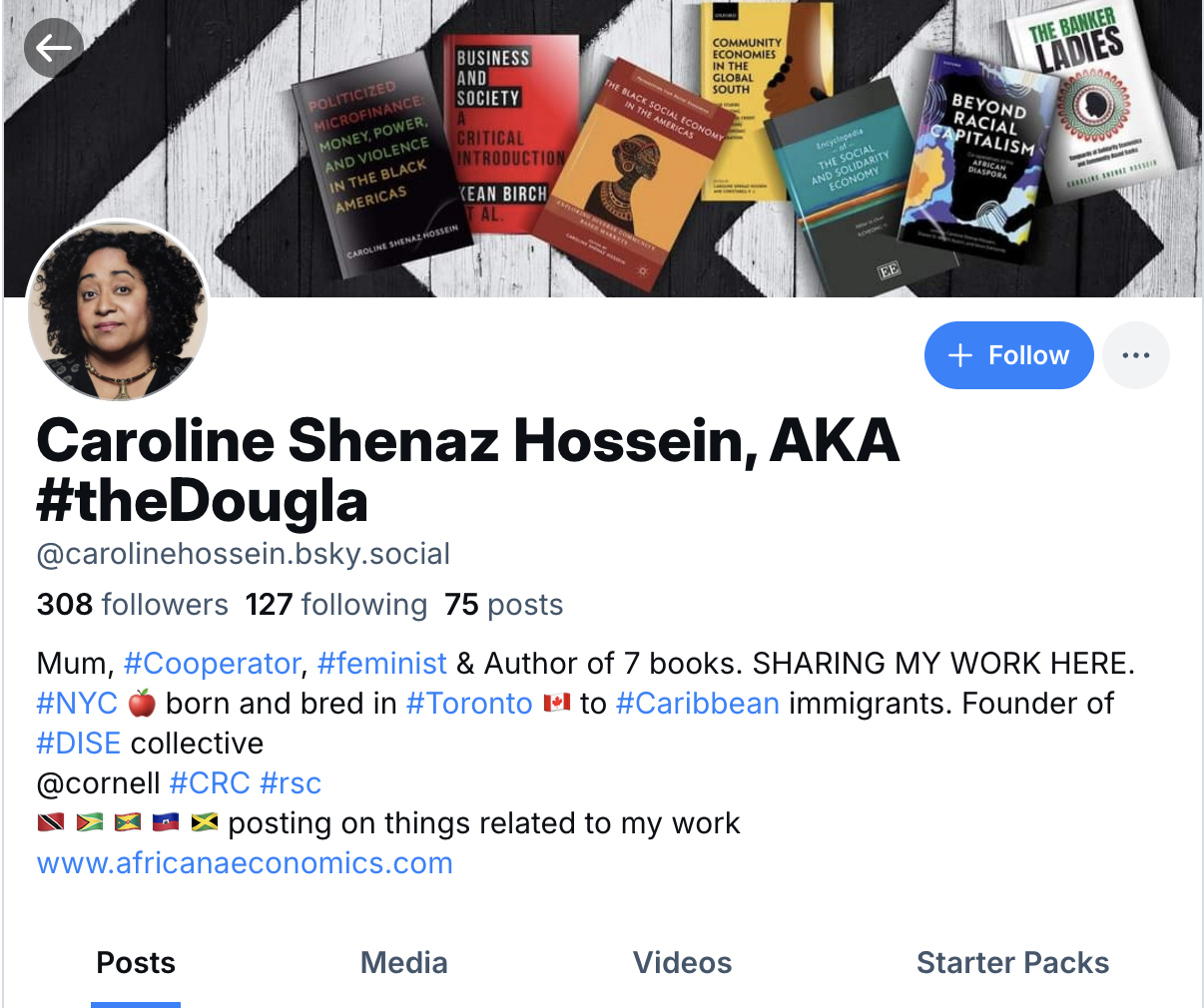Click the #CRC hashtag

pos(210,783)
